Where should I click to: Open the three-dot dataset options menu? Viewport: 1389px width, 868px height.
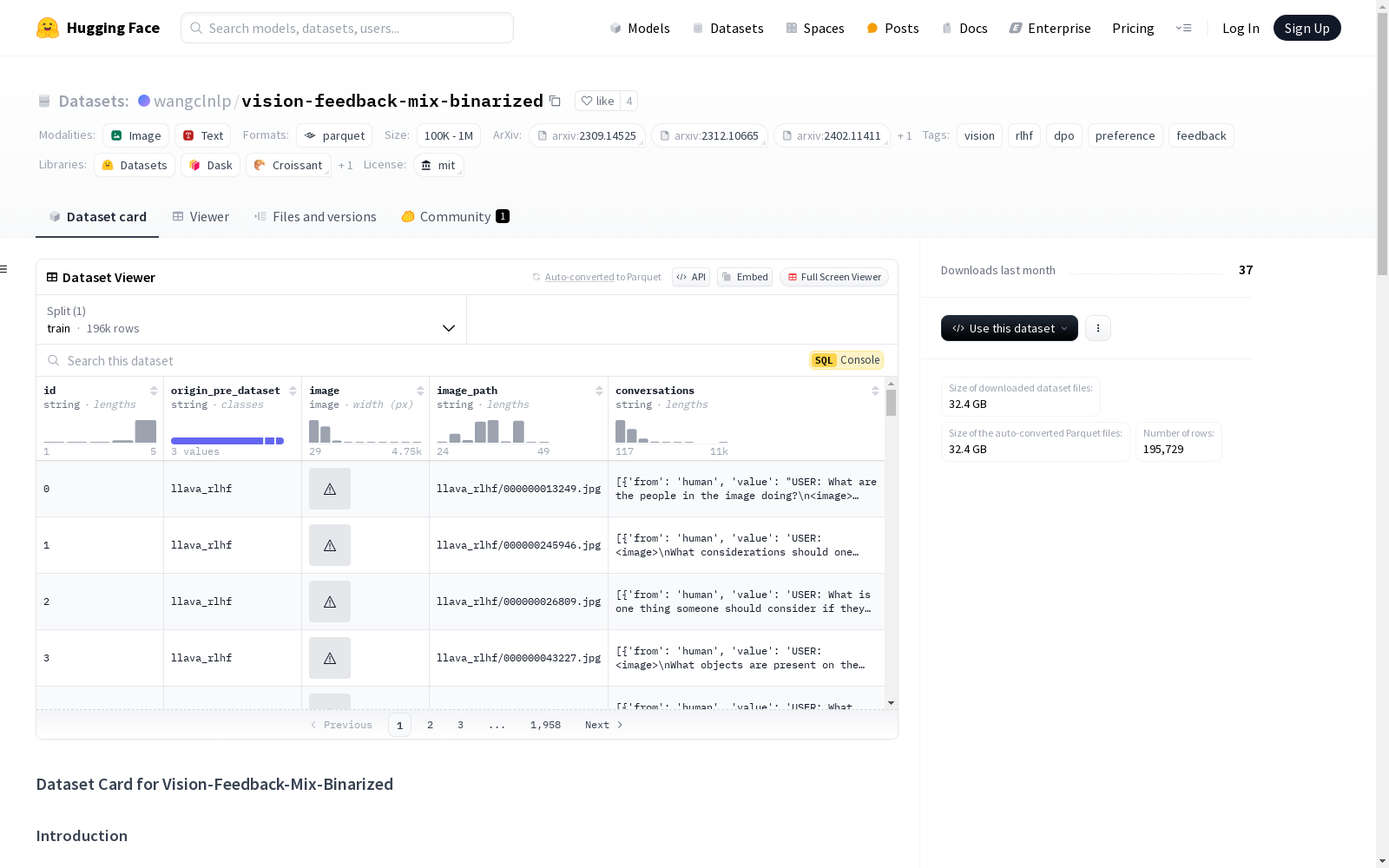(1098, 328)
